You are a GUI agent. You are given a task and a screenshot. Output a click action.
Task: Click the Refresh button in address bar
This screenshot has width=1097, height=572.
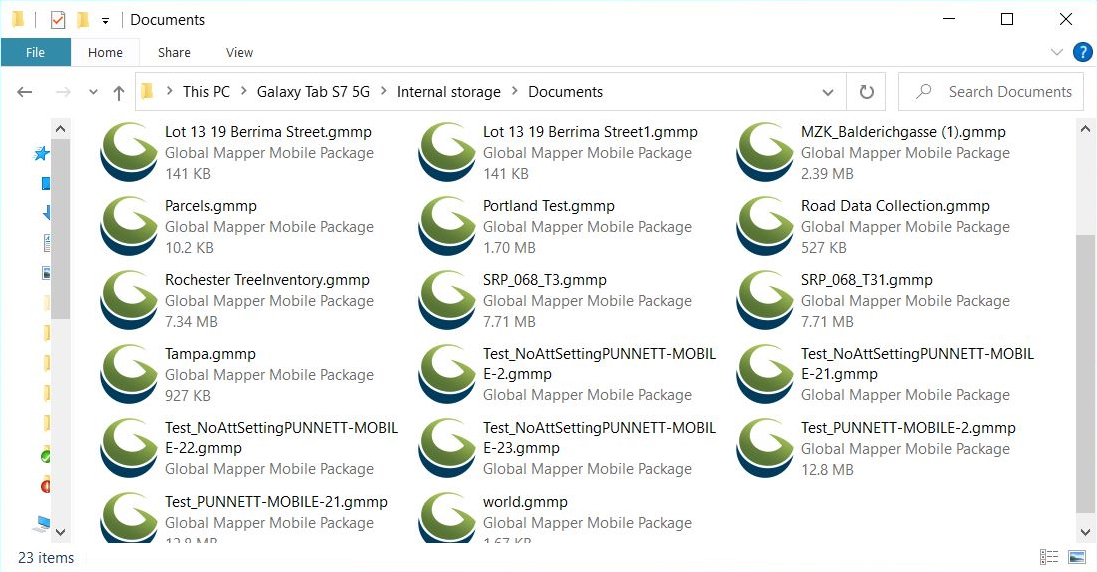pos(866,92)
